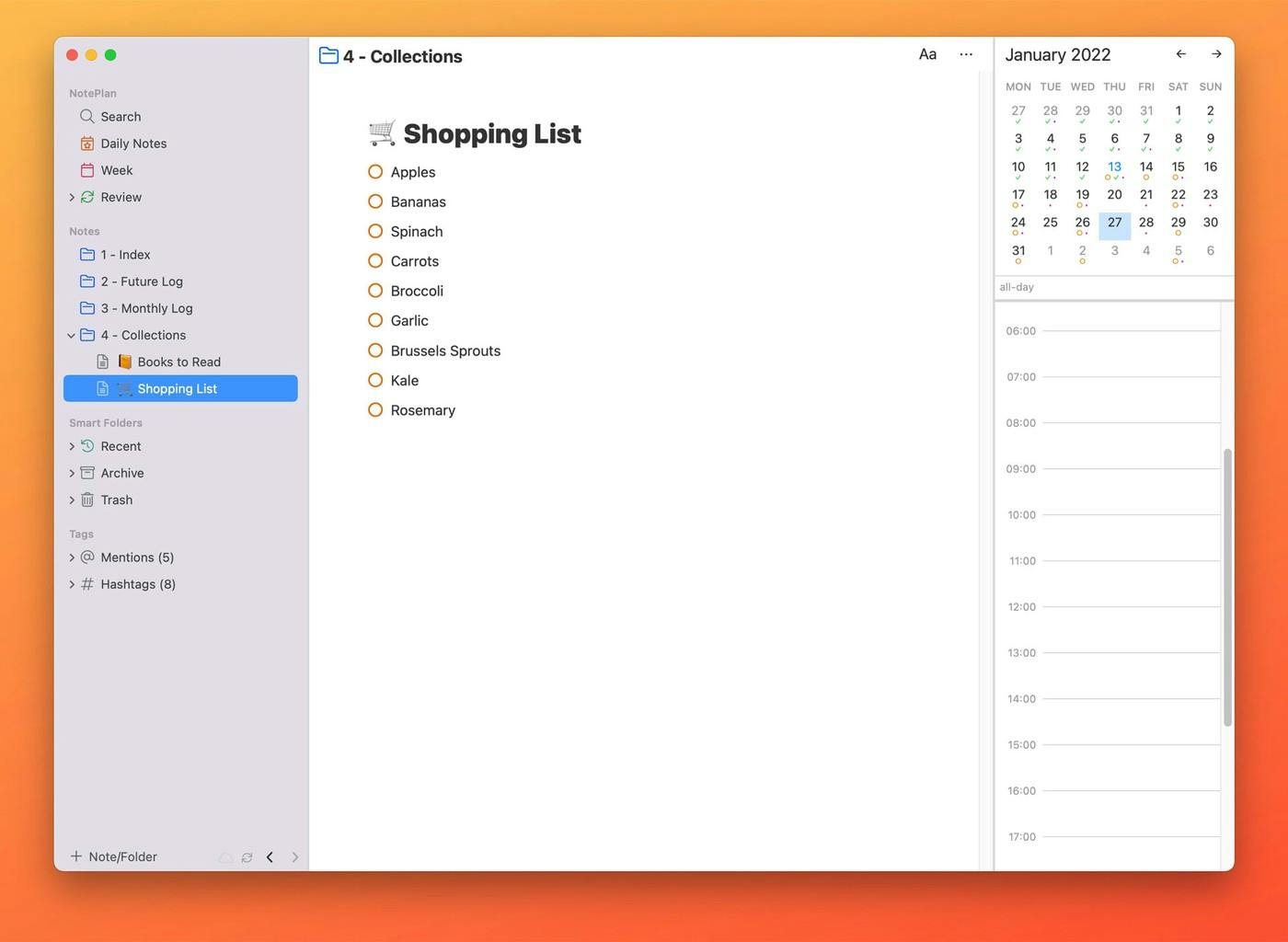Open the Aa font settings
1288x942 pixels.
click(927, 54)
